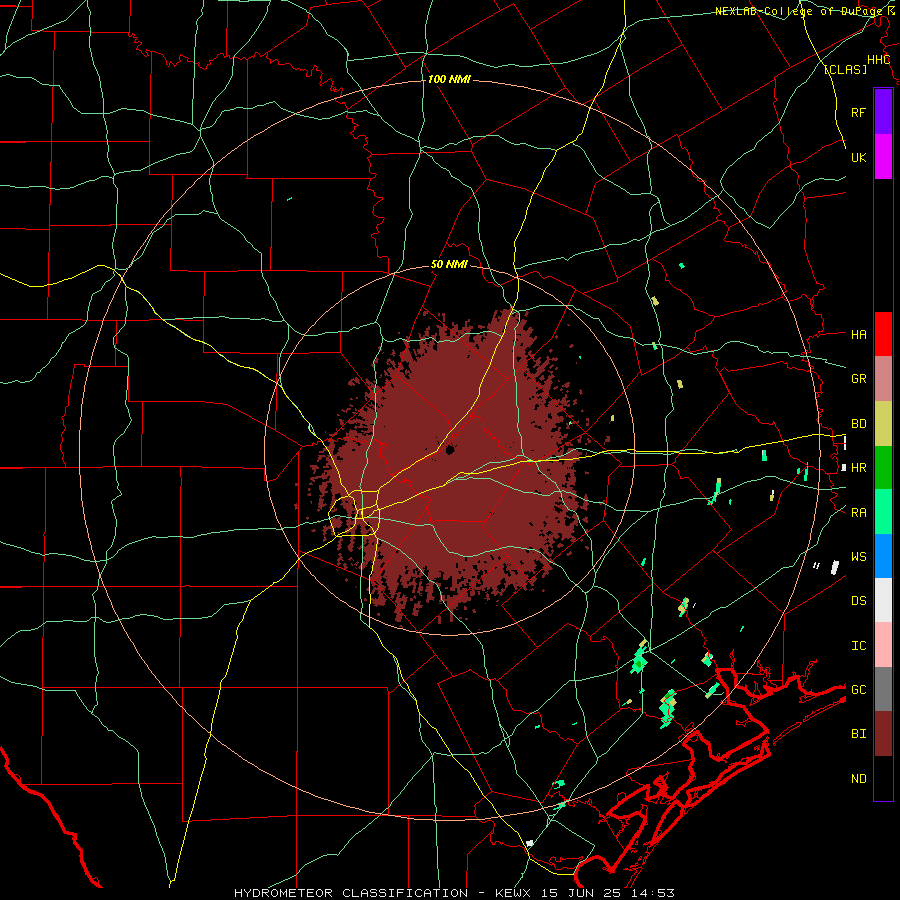Viewport: 900px width, 900px height.
Task: Click the HR legend label
Action: 858,468
